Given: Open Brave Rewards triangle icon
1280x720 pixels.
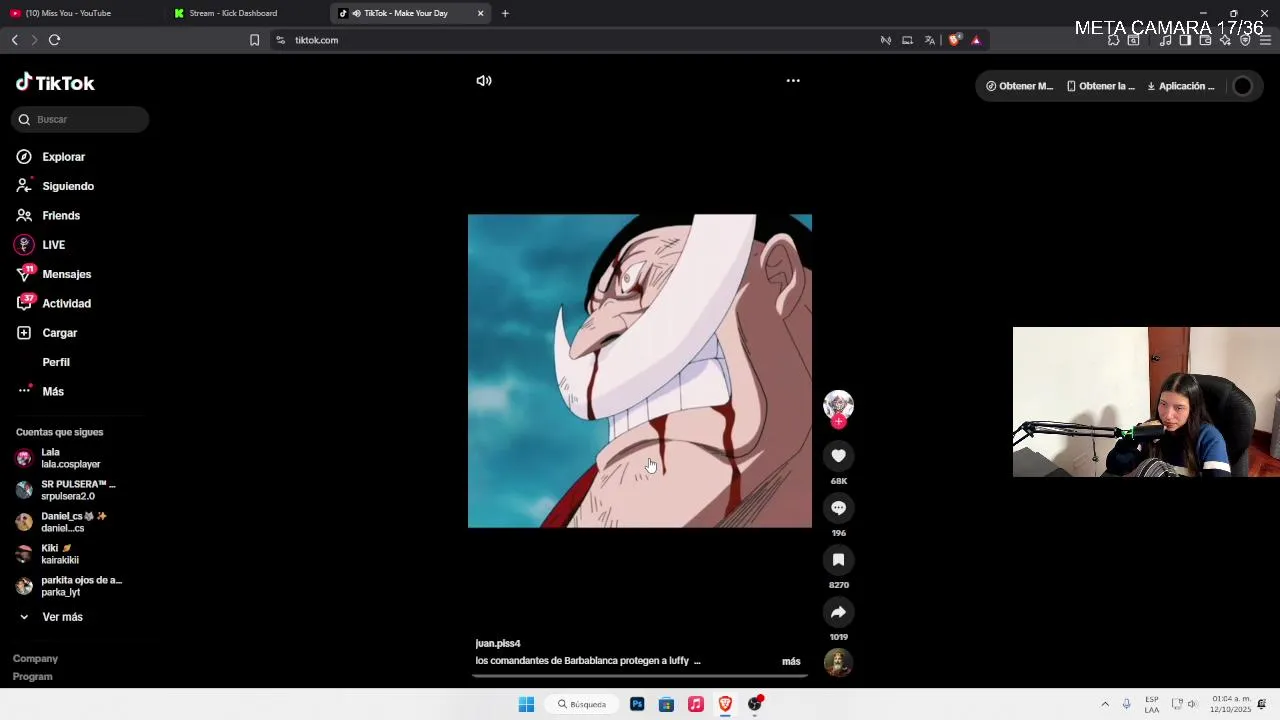Looking at the screenshot, I should pyautogui.click(x=976, y=40).
